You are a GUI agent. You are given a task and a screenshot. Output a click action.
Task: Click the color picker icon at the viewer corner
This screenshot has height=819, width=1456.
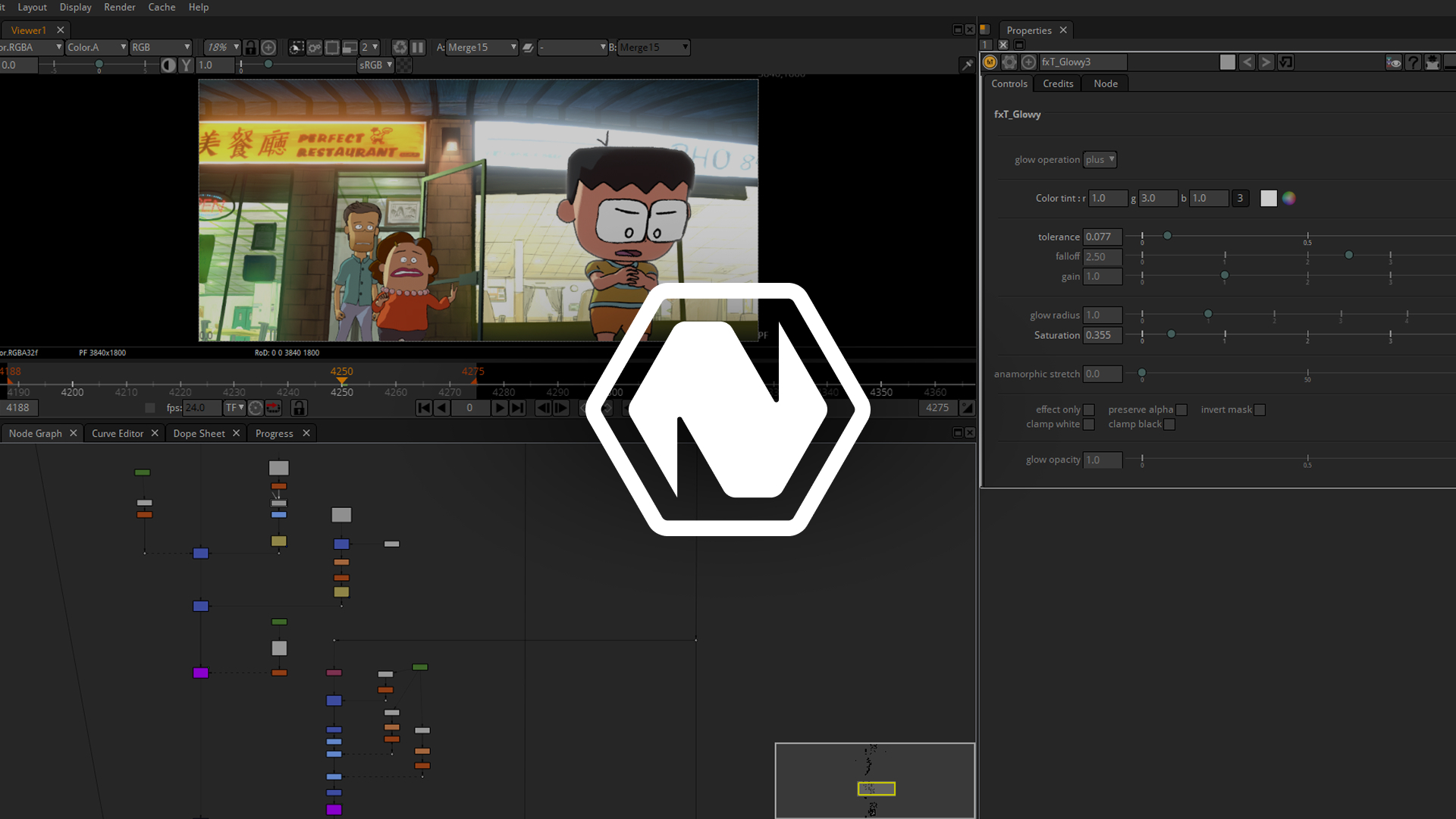(x=967, y=65)
